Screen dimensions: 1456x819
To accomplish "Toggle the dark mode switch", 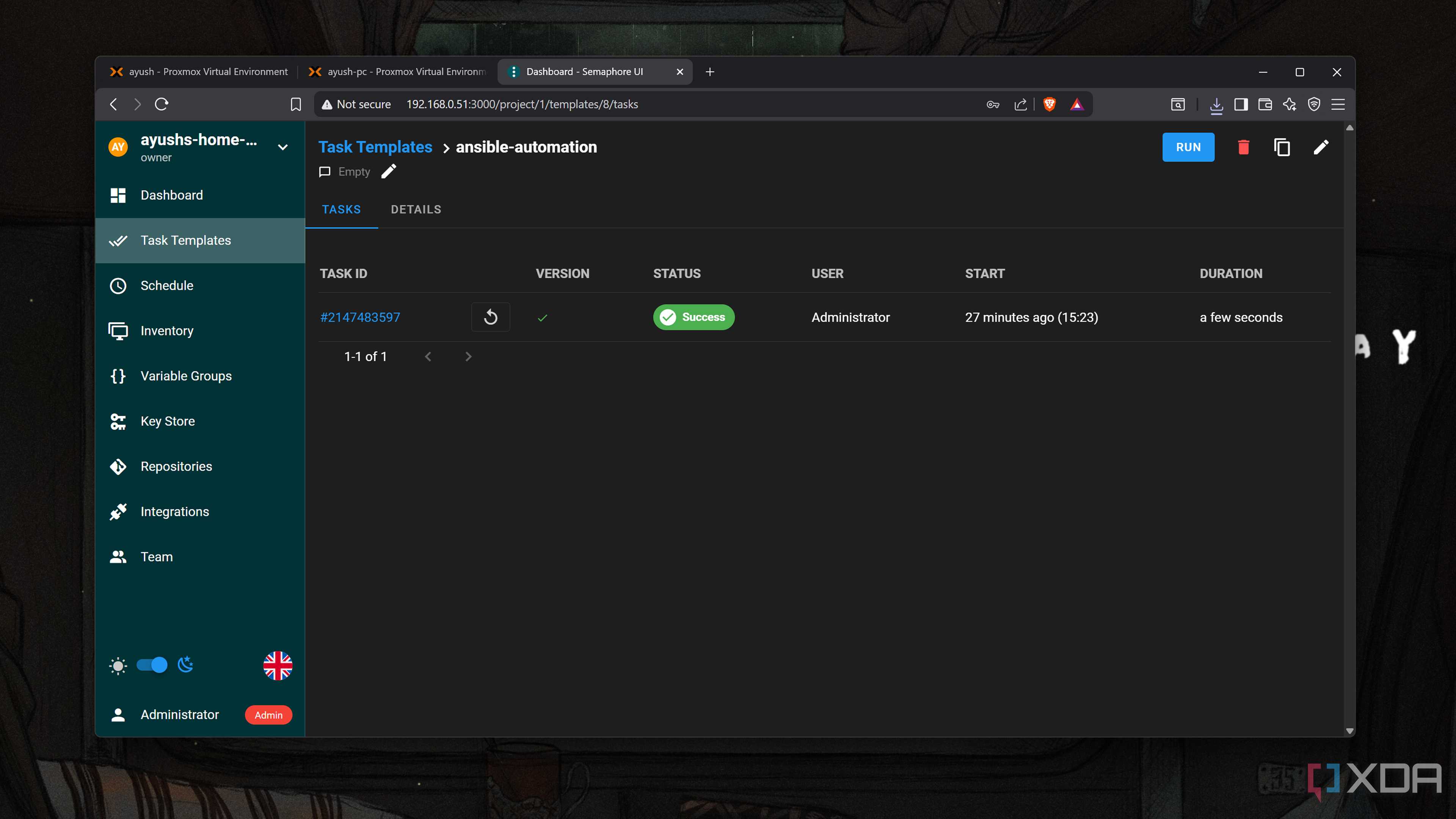I will [152, 665].
